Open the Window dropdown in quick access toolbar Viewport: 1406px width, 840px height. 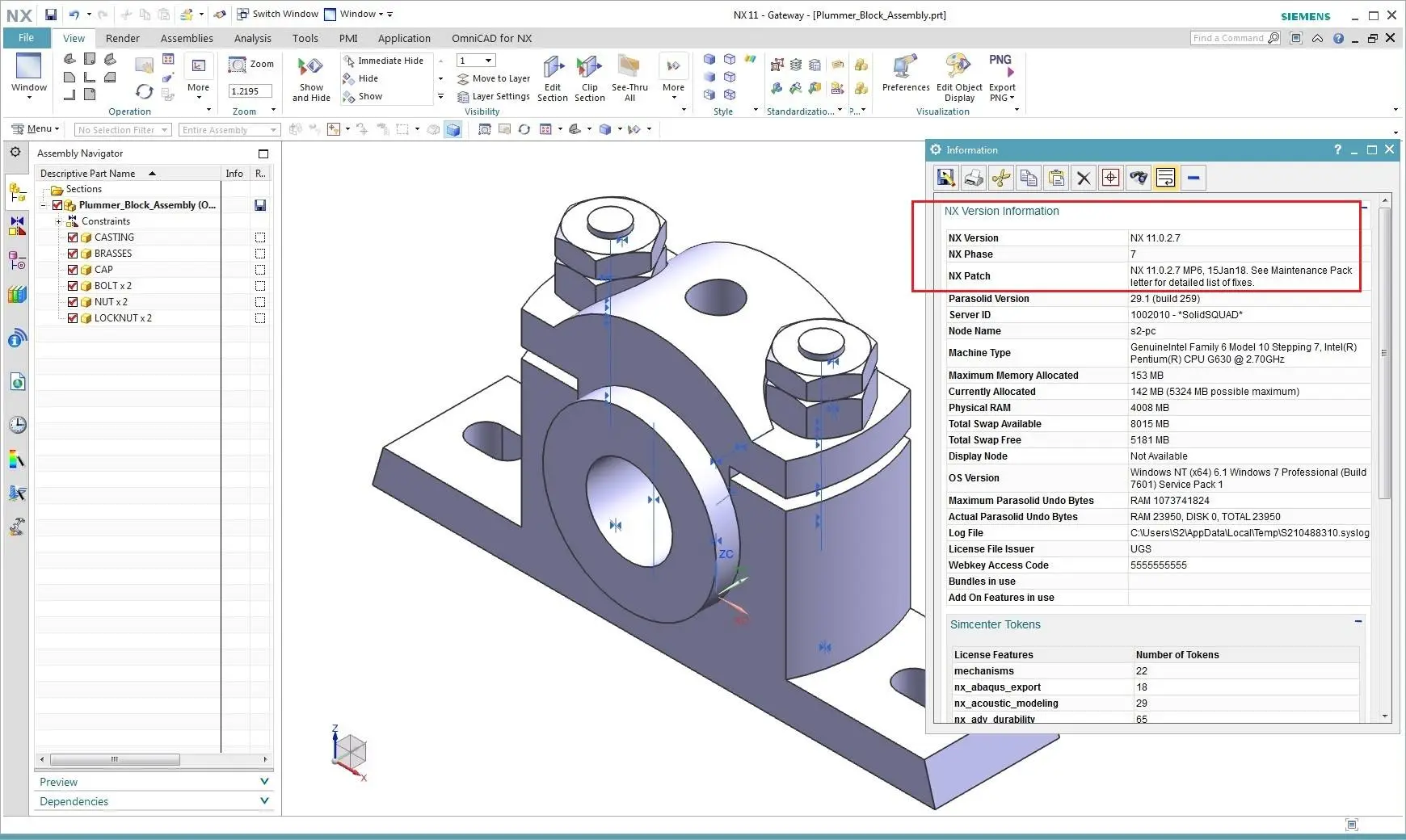354,14
